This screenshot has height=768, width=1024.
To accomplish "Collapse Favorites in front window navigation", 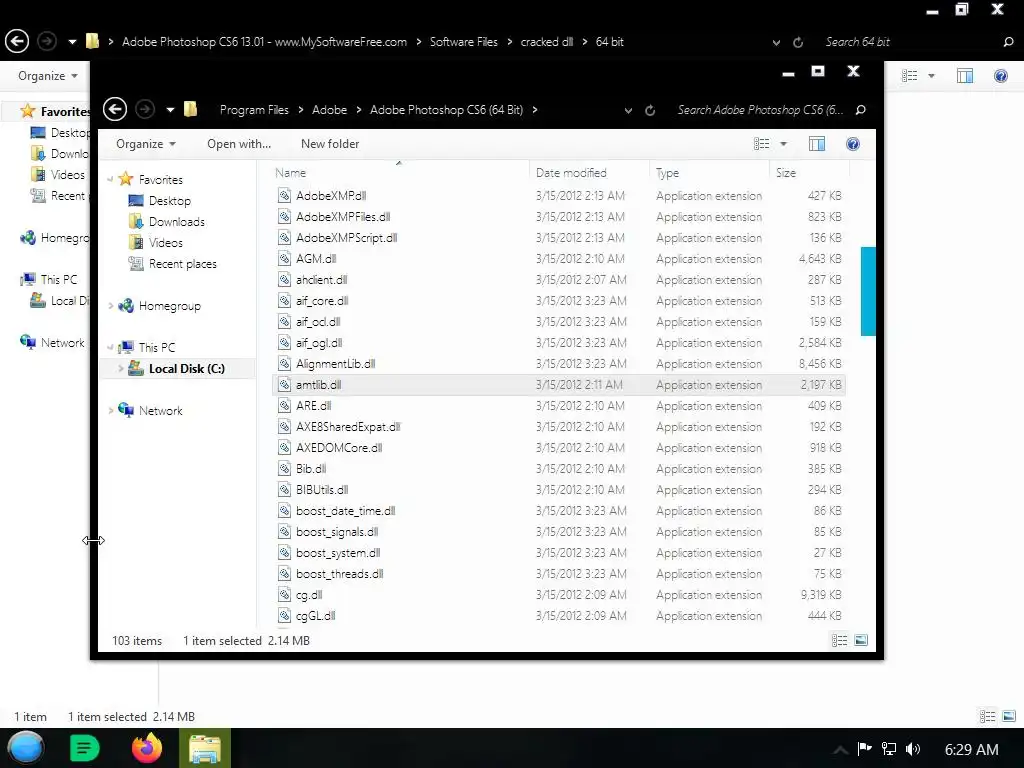I will coord(110,180).
